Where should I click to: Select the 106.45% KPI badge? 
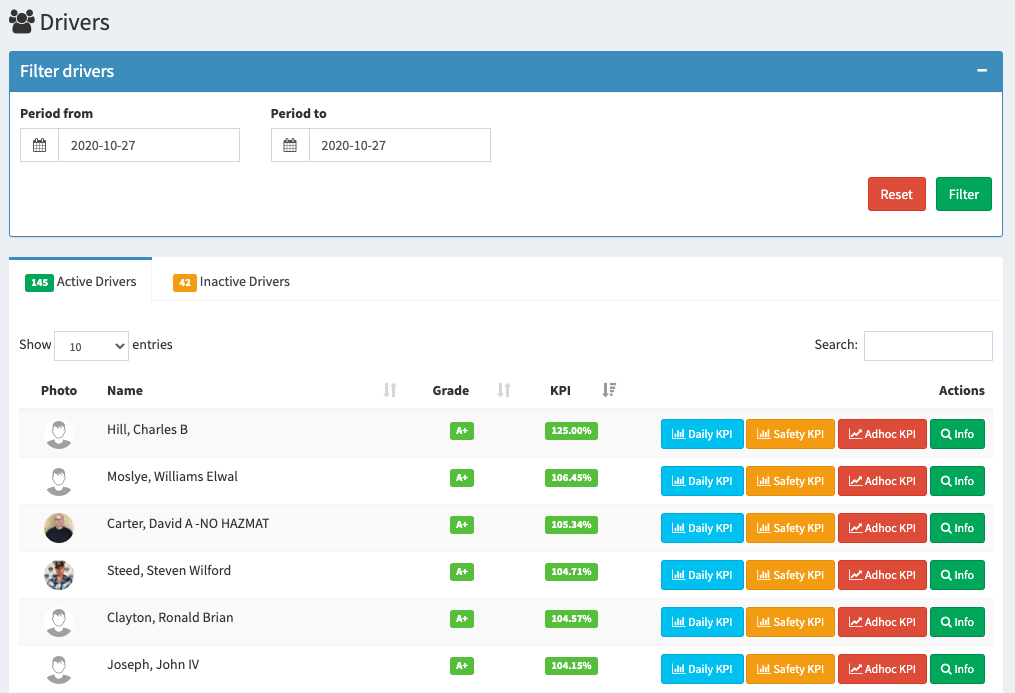[571, 478]
